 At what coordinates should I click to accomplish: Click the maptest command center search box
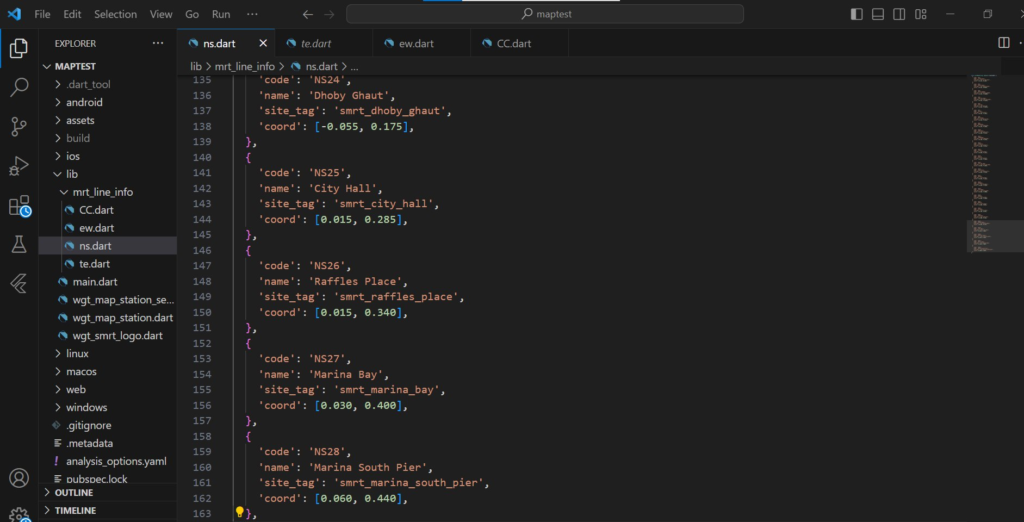click(x=545, y=14)
